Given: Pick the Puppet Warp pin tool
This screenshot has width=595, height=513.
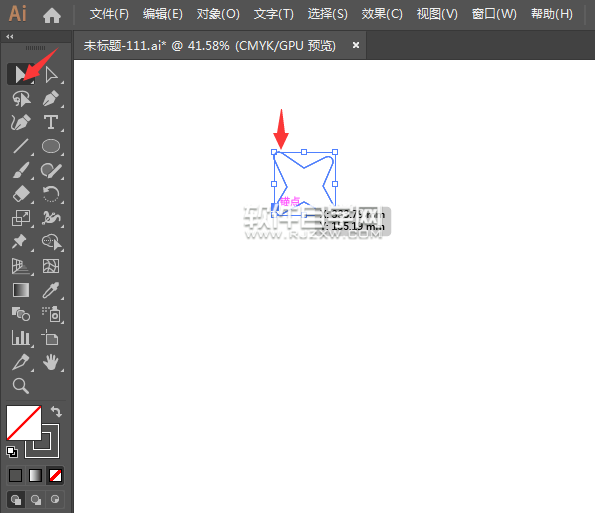Looking at the screenshot, I should (x=20, y=242).
